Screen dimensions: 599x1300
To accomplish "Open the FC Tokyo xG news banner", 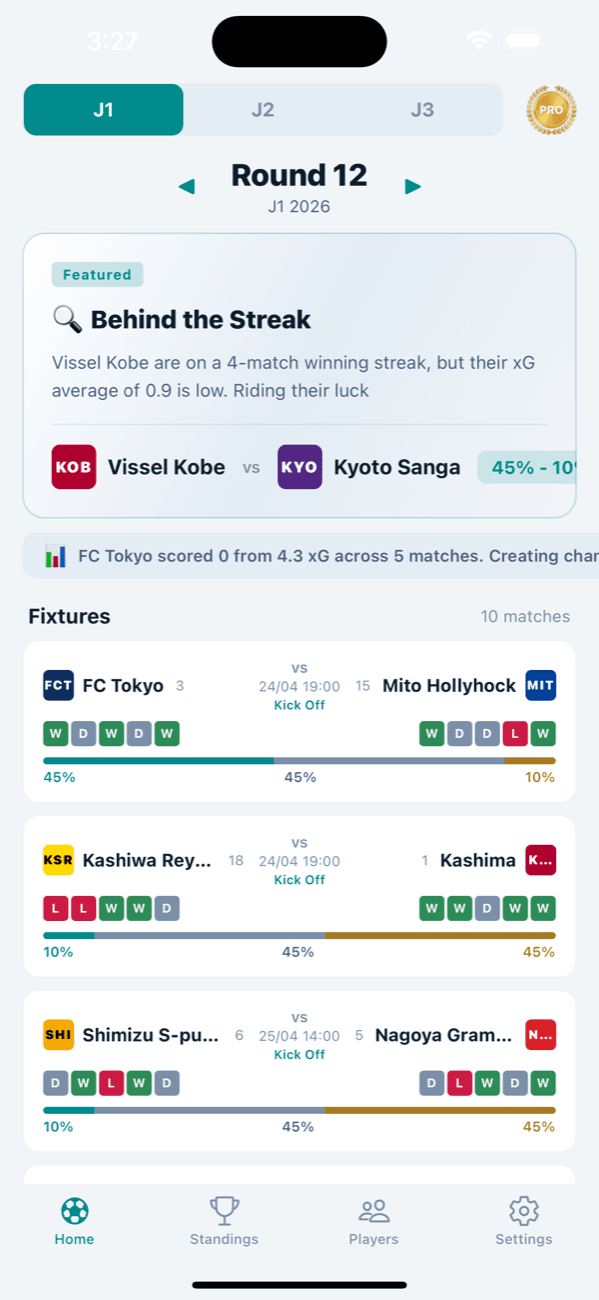I will click(299, 555).
